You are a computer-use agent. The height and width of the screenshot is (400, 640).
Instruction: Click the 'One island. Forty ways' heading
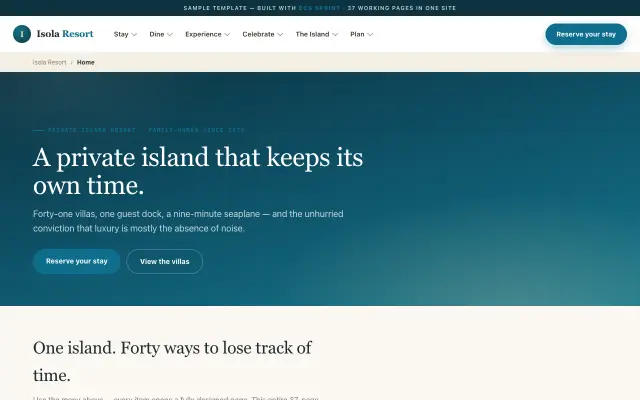(172, 362)
